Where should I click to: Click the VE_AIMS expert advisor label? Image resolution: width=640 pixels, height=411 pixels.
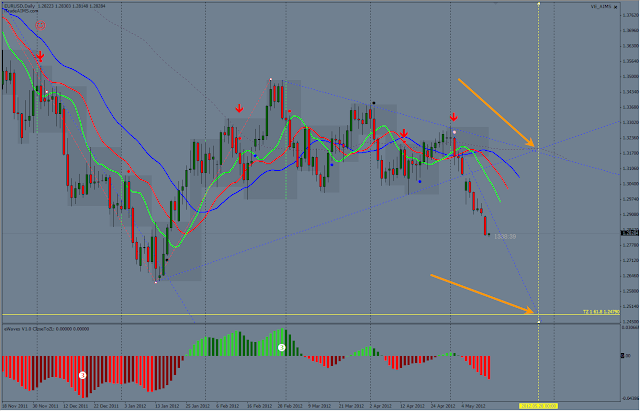pyautogui.click(x=599, y=7)
